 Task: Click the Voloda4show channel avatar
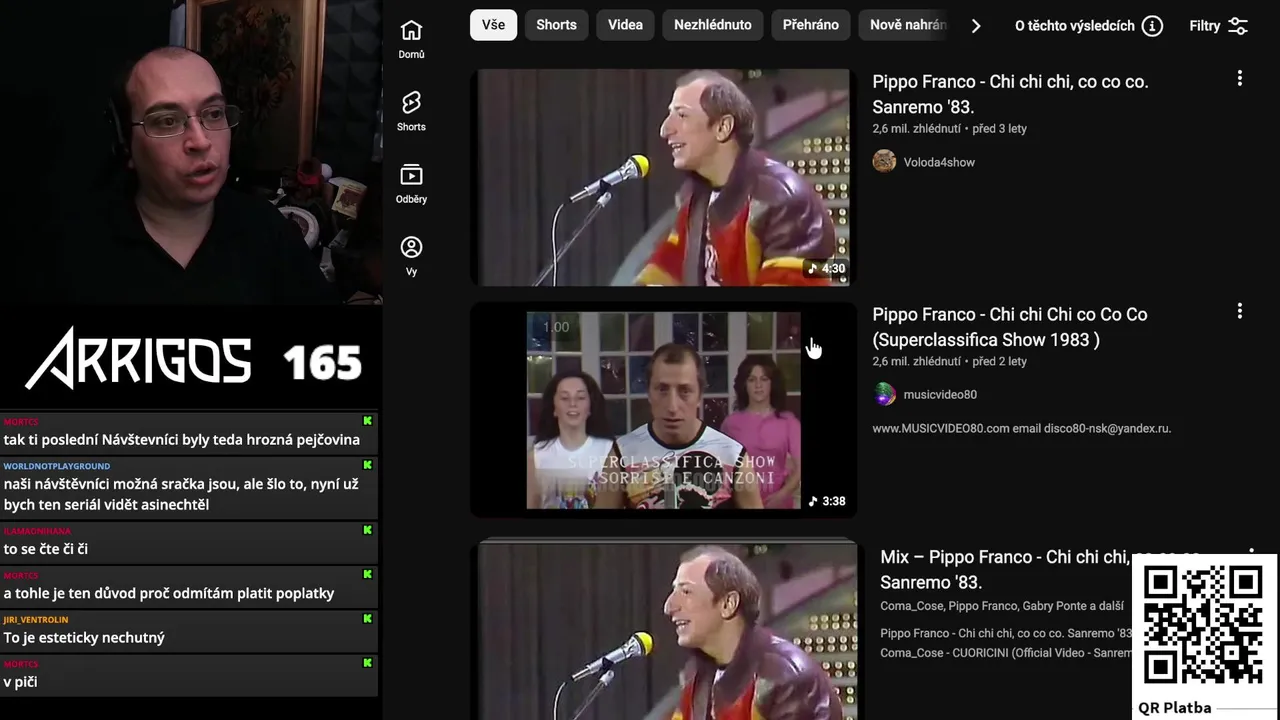(884, 161)
